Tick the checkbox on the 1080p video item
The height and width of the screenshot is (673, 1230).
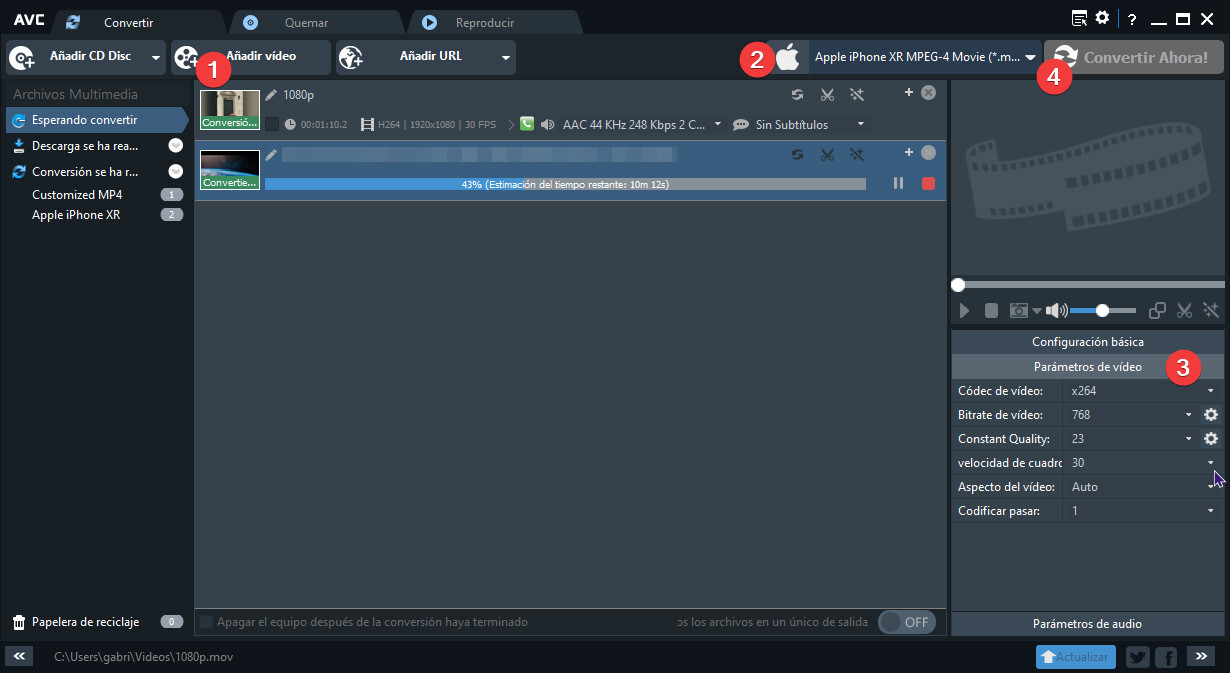click(272, 124)
